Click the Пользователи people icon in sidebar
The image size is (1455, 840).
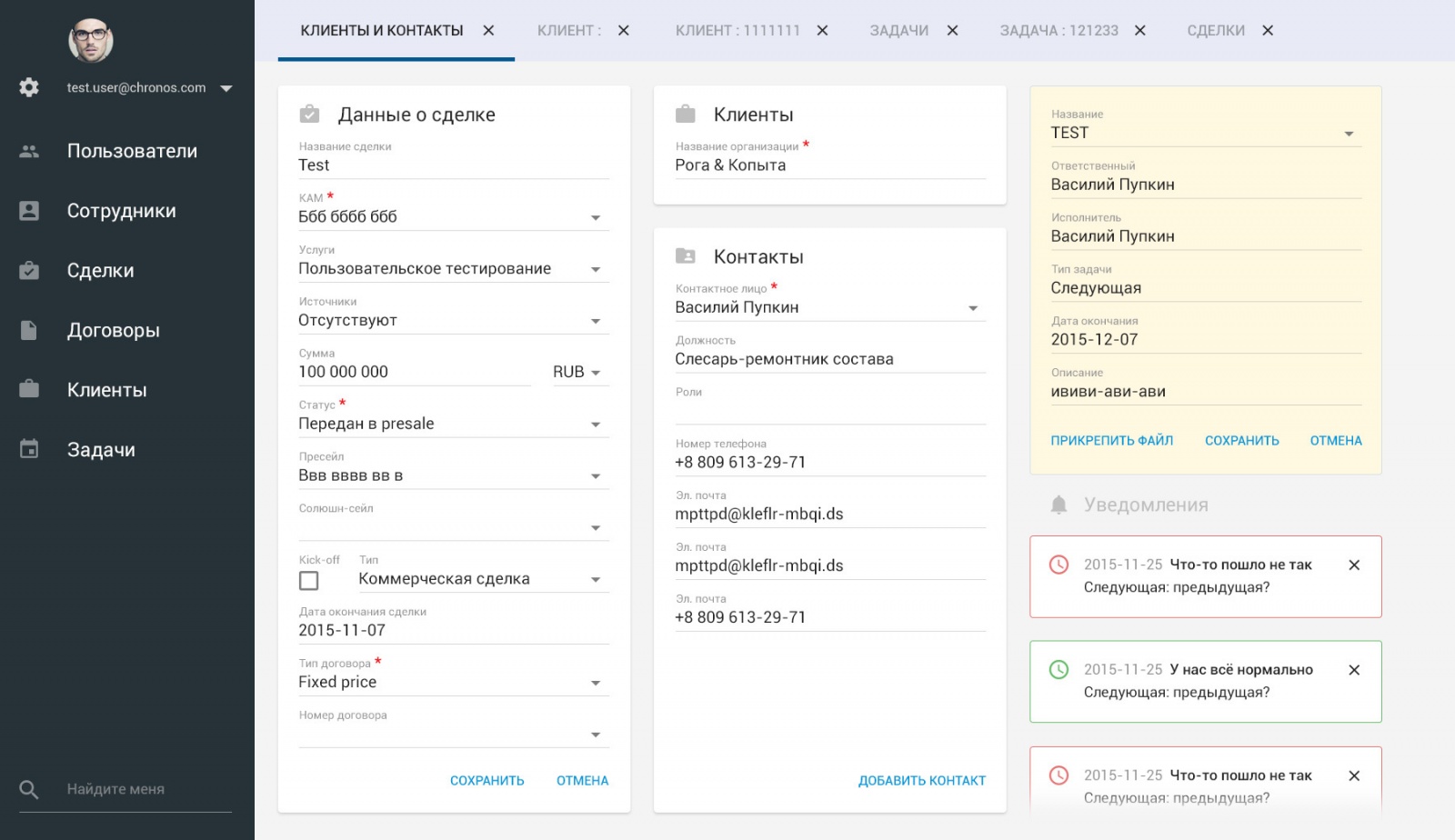click(x=29, y=151)
